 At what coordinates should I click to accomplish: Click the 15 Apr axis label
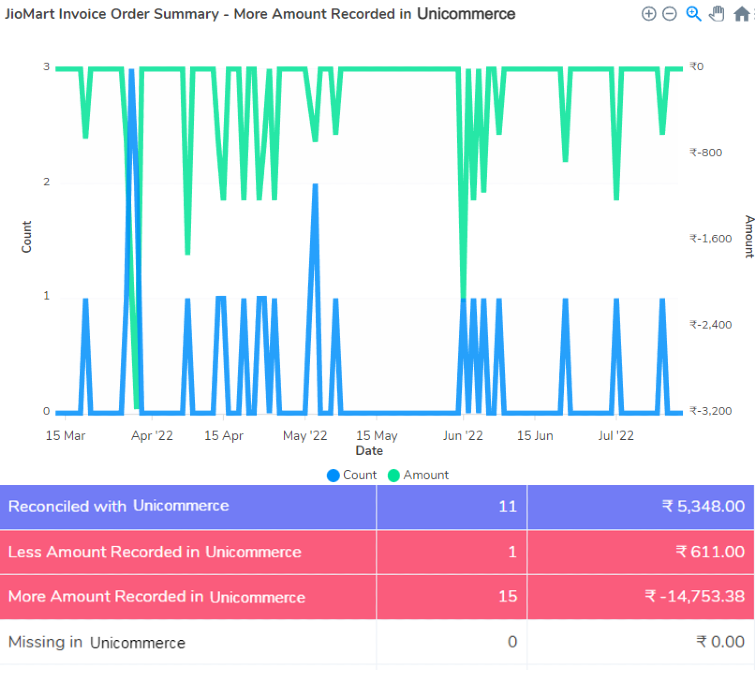coord(224,436)
